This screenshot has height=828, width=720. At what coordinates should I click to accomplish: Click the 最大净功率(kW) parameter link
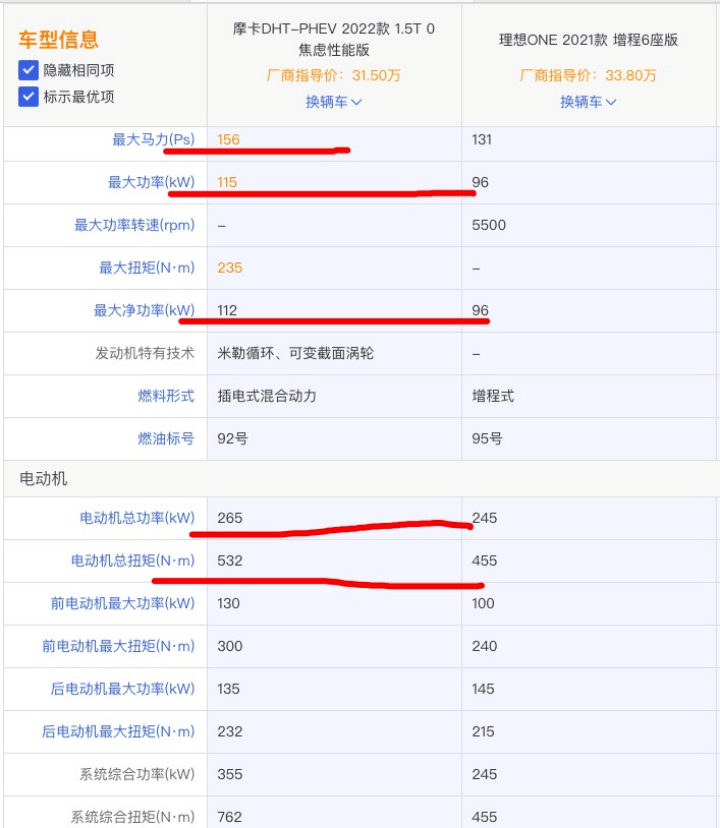coord(144,310)
